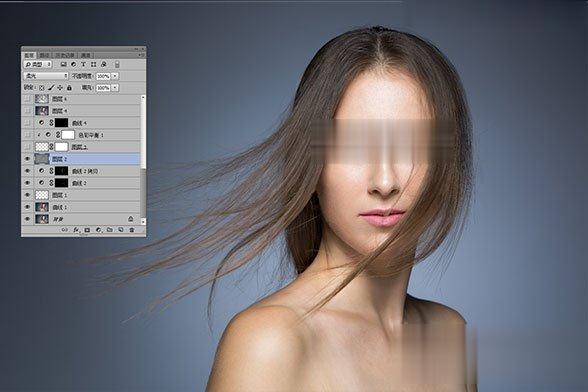Click the add layer style fx icon
The width and height of the screenshot is (588, 392).
[x=76, y=230]
